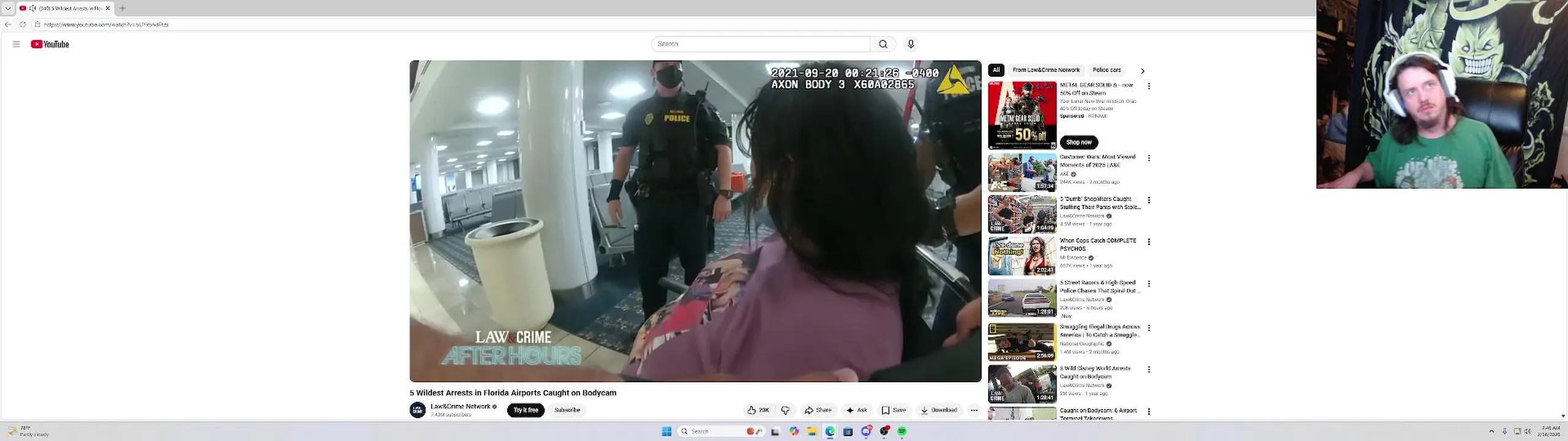1568x441 pixels.
Task: Open options for 5 Street Racers video
Action: pyautogui.click(x=1149, y=284)
